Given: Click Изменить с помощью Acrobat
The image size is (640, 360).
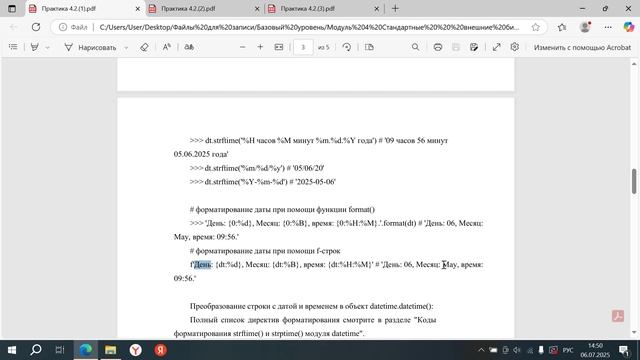Looking at the screenshot, I should (x=582, y=48).
